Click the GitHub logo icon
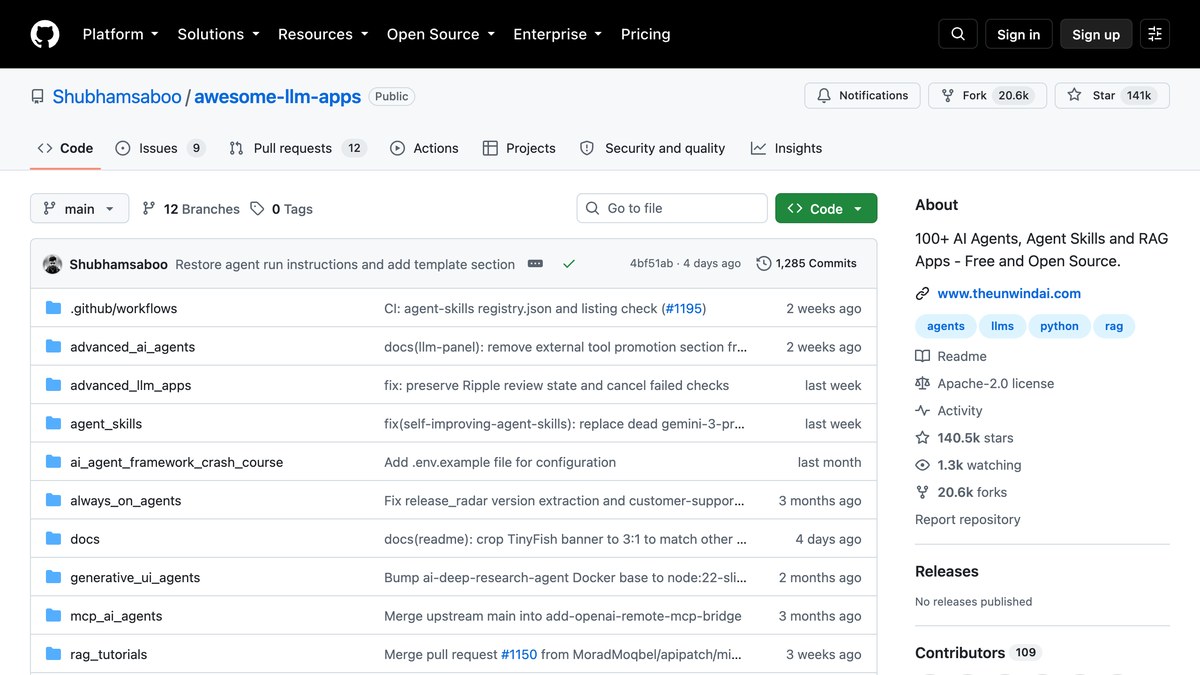Screen dimensions: 1200x675 click(x=45, y=34)
